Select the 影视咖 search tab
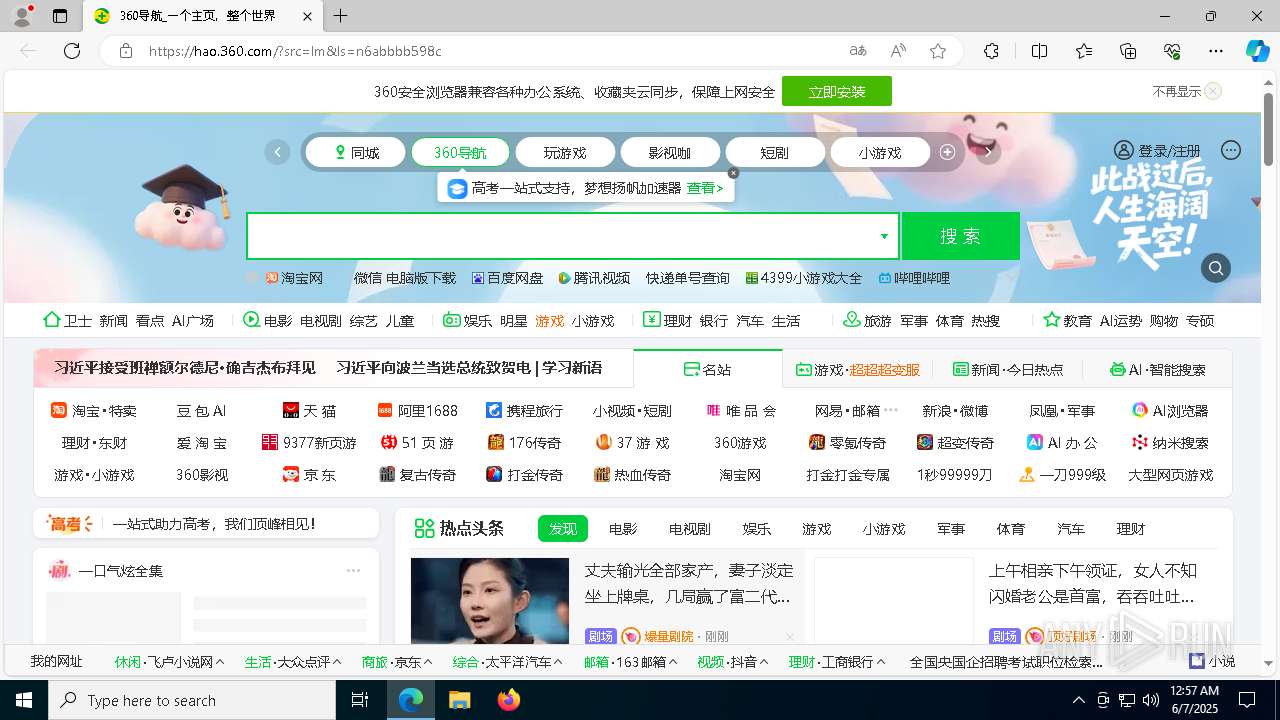This screenshot has height=720, width=1280. coord(670,152)
